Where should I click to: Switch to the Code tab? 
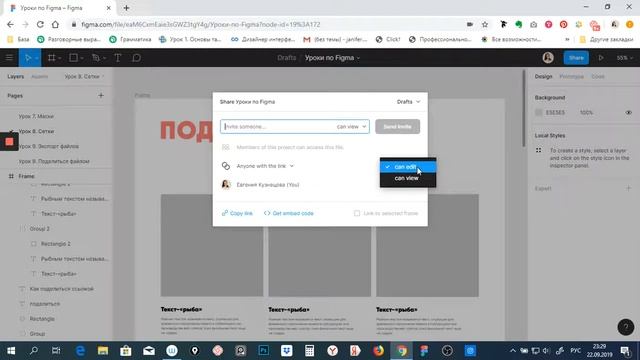pos(598,76)
